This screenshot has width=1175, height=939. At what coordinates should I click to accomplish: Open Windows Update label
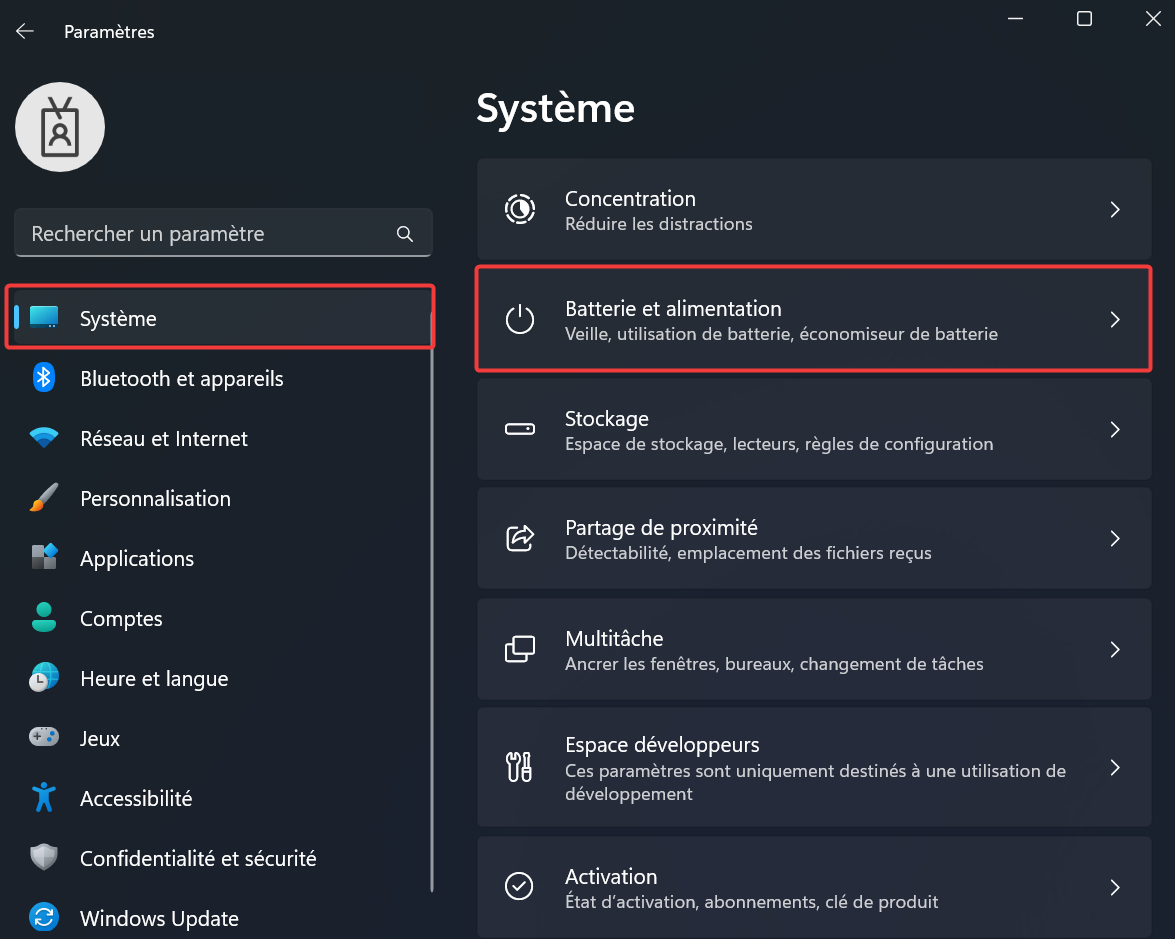point(159,919)
